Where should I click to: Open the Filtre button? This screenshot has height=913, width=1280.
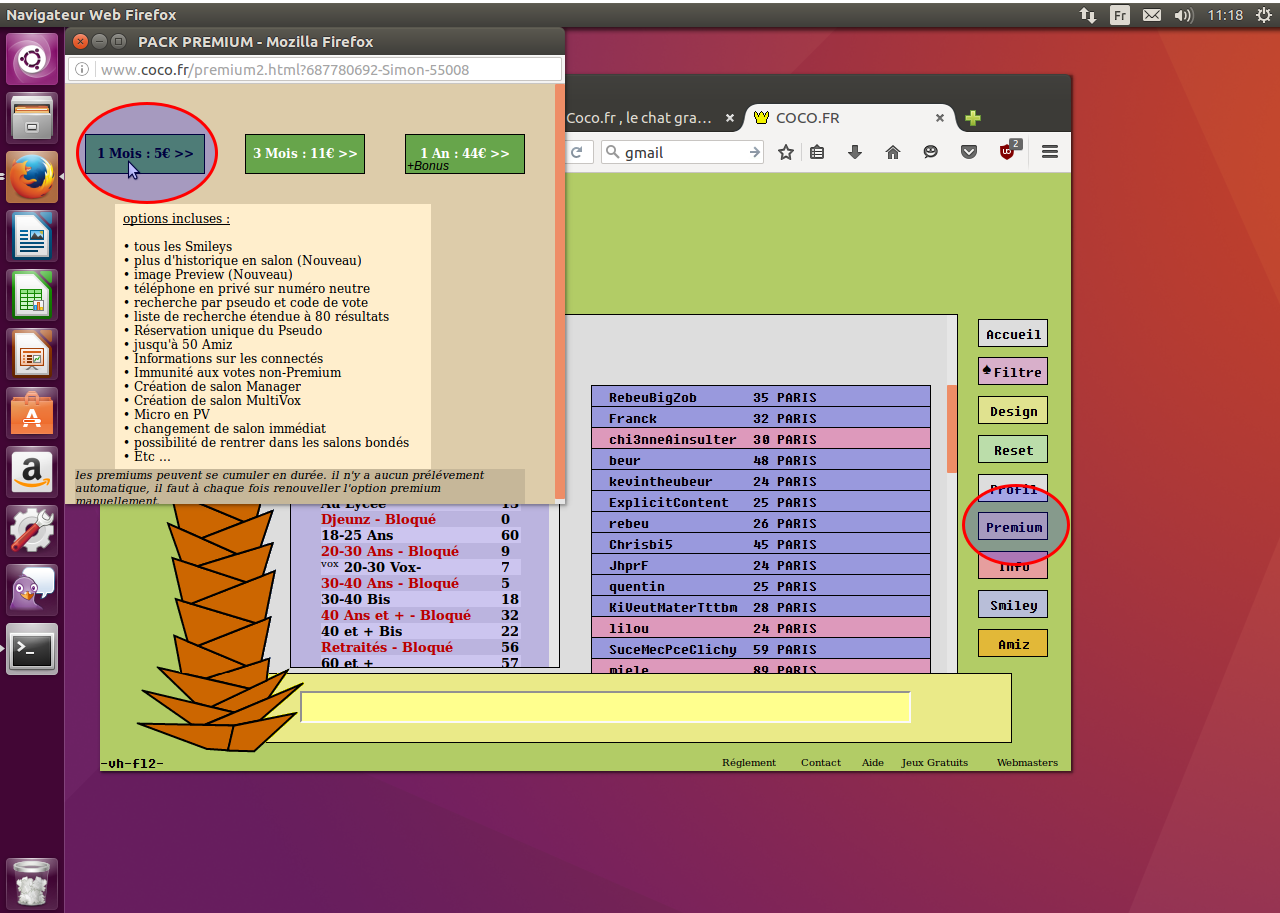pos(1013,372)
